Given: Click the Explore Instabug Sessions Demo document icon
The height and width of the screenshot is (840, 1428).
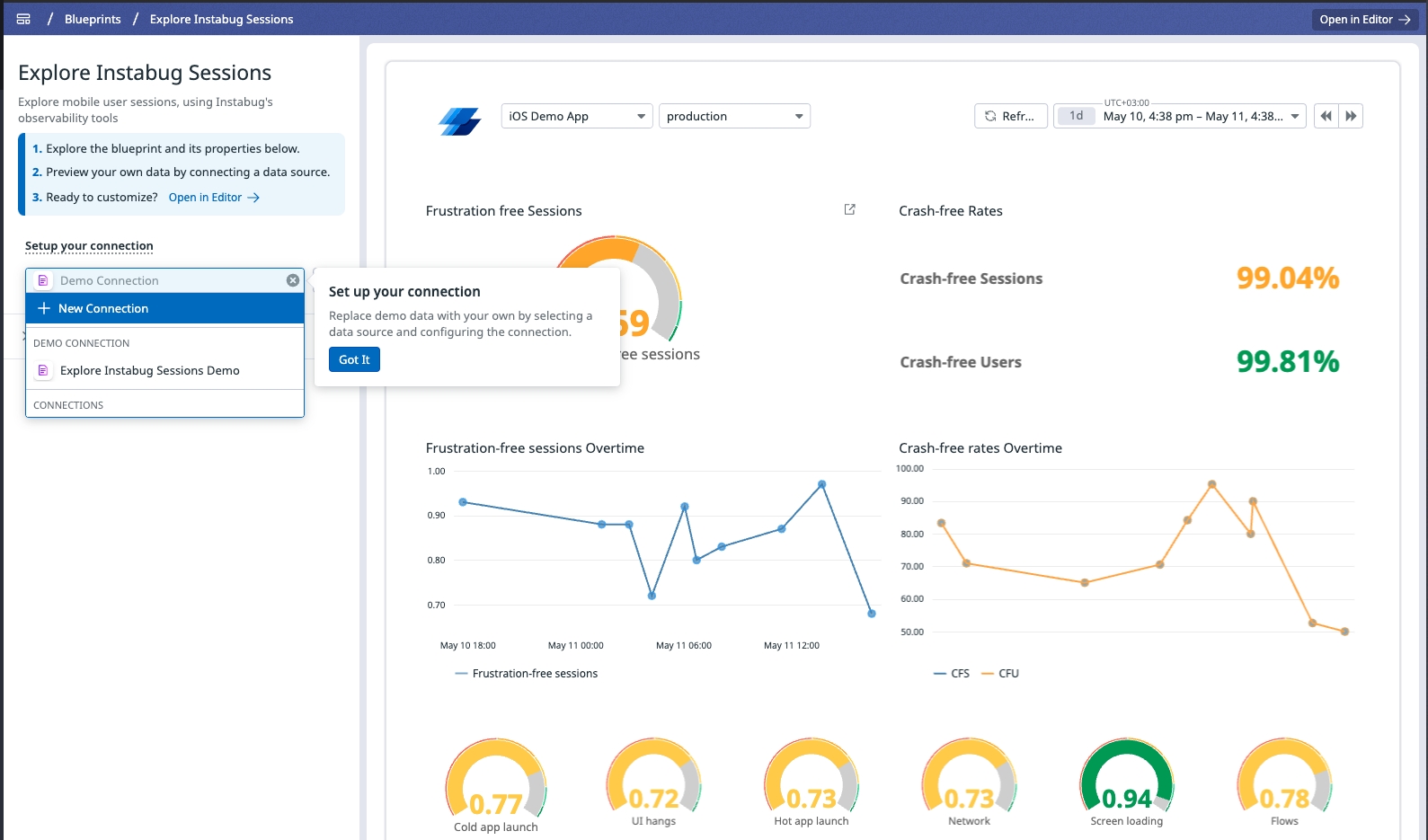Looking at the screenshot, I should click(42, 370).
